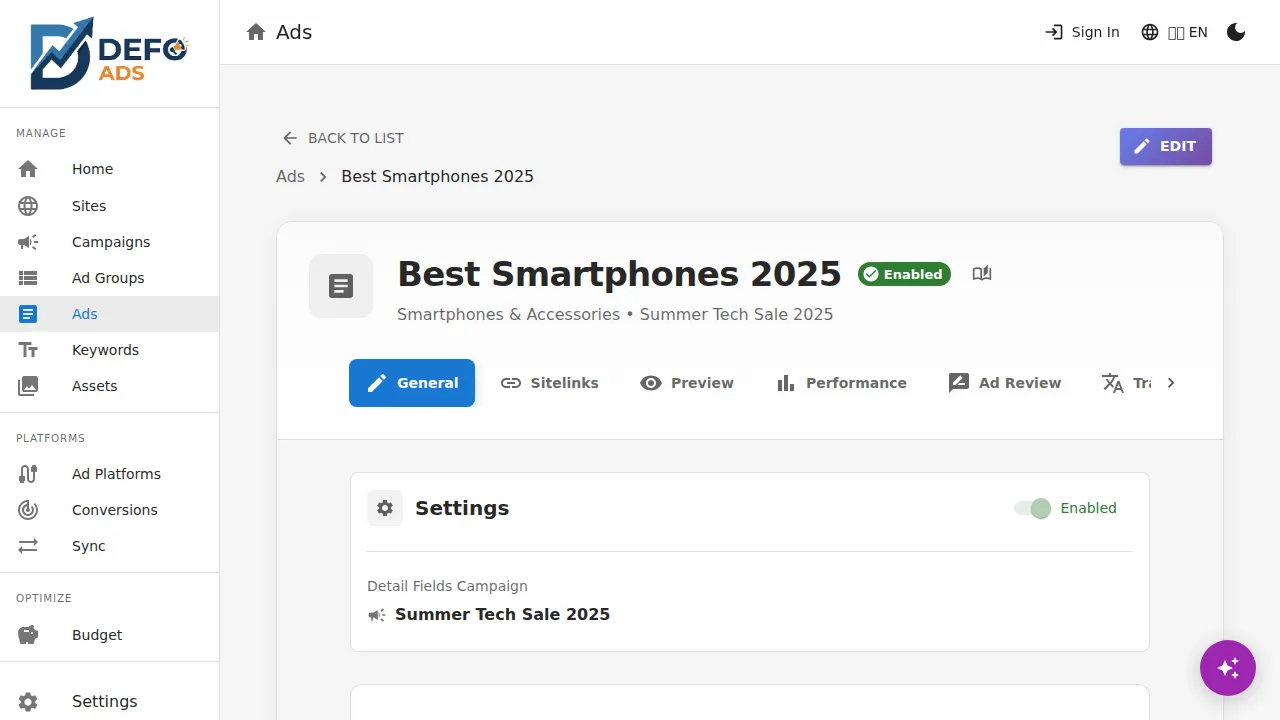Open Sites in the sidebar

pos(110,206)
